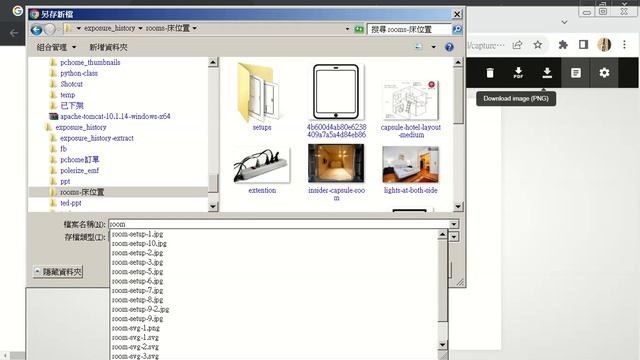Click the Save As dialog back arrow

36,29
